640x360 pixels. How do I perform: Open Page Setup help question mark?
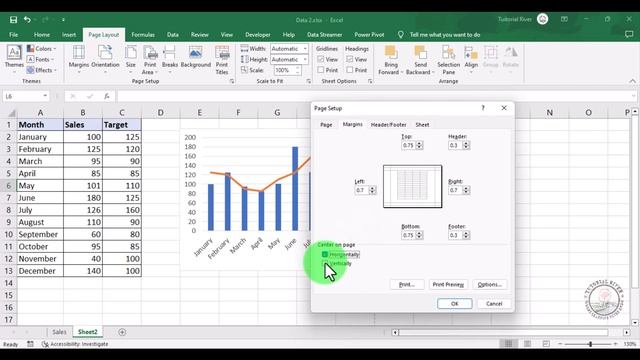coord(483,108)
